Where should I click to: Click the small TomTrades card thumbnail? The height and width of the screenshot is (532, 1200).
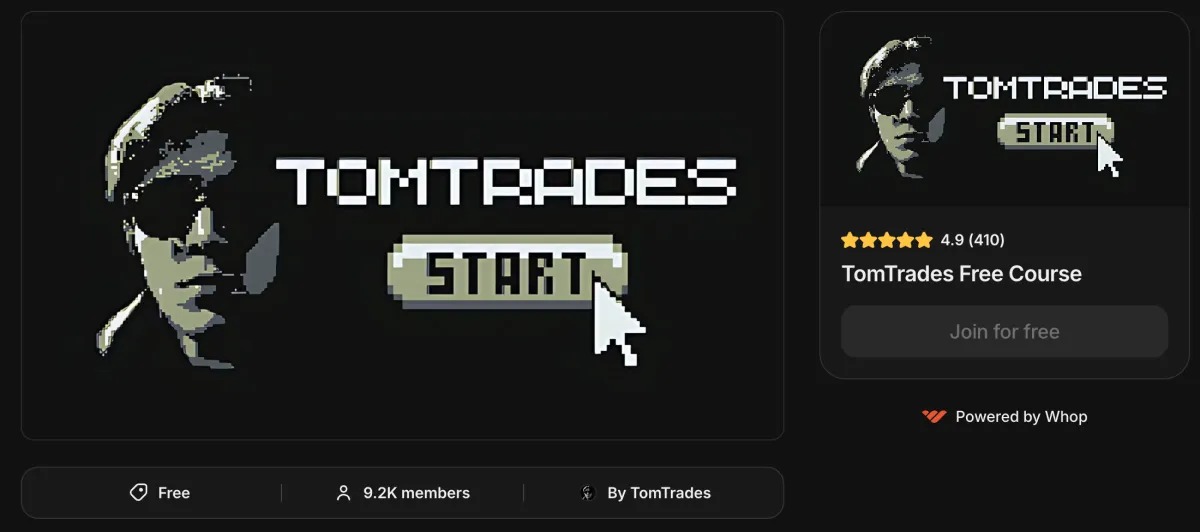pos(1004,110)
